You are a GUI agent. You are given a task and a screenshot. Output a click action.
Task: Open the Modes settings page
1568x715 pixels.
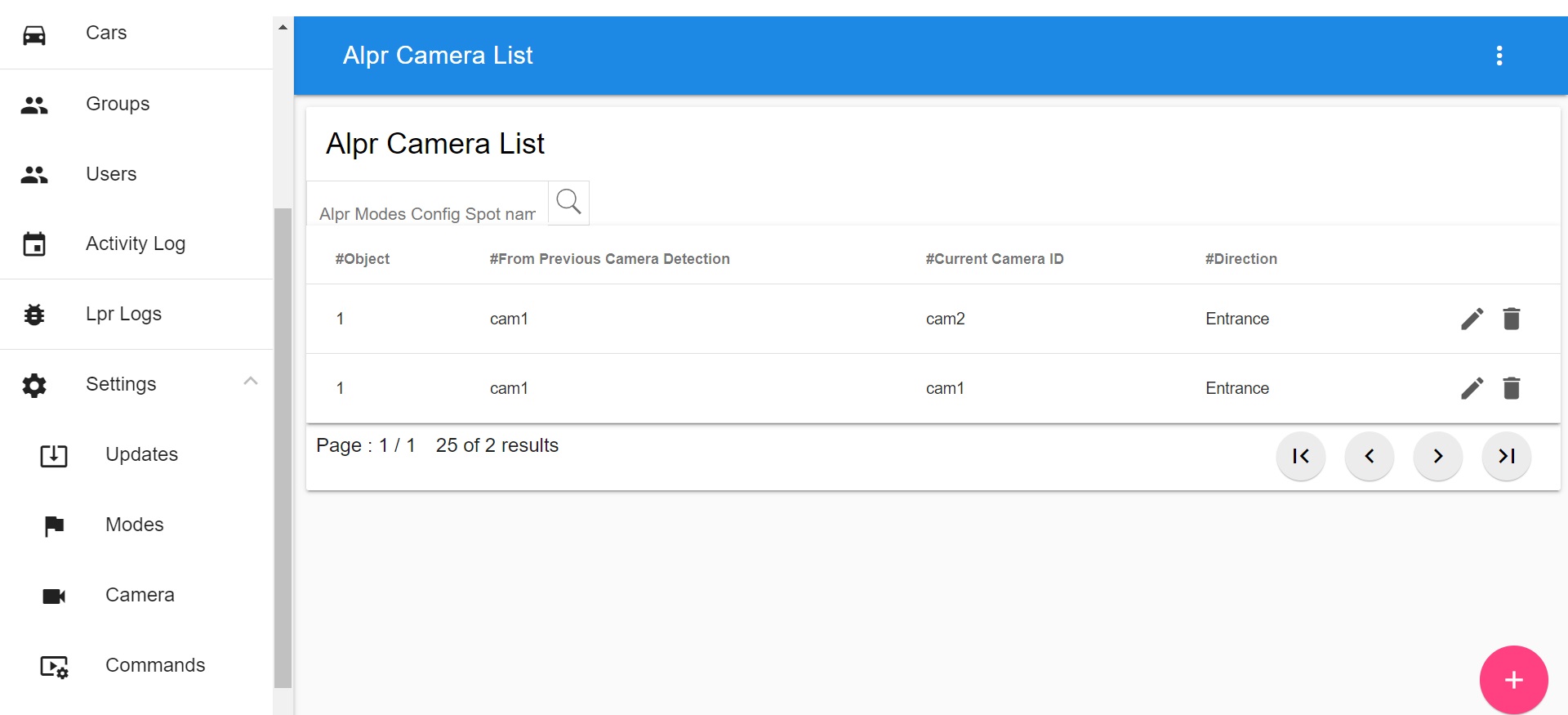click(x=136, y=525)
